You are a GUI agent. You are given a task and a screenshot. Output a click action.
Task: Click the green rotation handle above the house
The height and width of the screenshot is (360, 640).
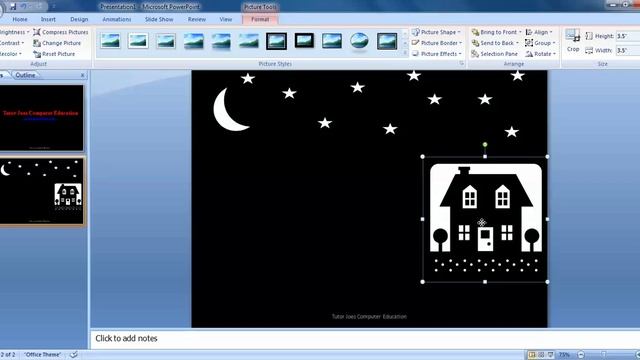485,144
